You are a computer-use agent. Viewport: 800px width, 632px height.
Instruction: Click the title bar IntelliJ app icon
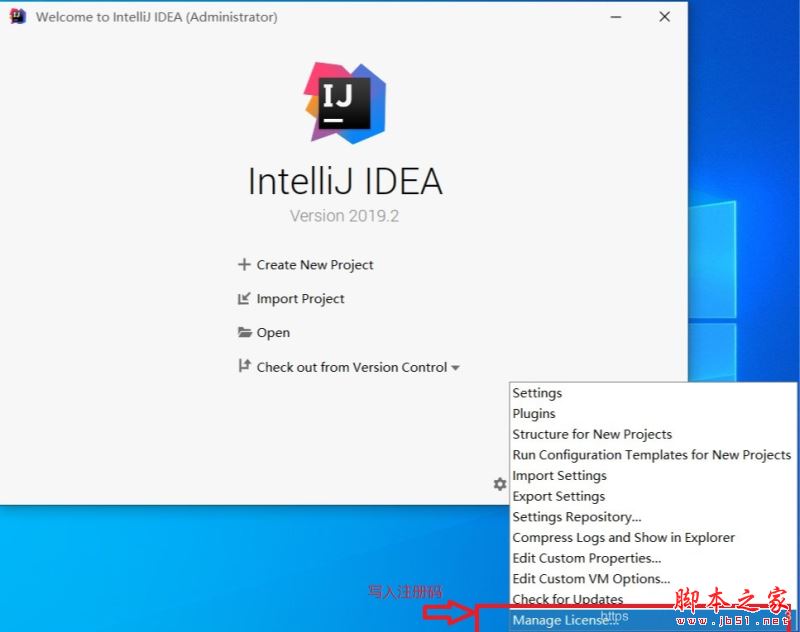click(17, 16)
